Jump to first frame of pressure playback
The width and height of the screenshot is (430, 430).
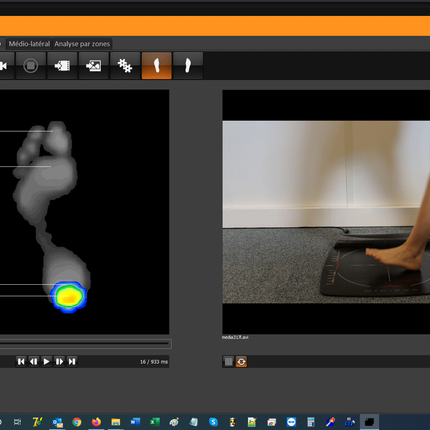pos(21,361)
